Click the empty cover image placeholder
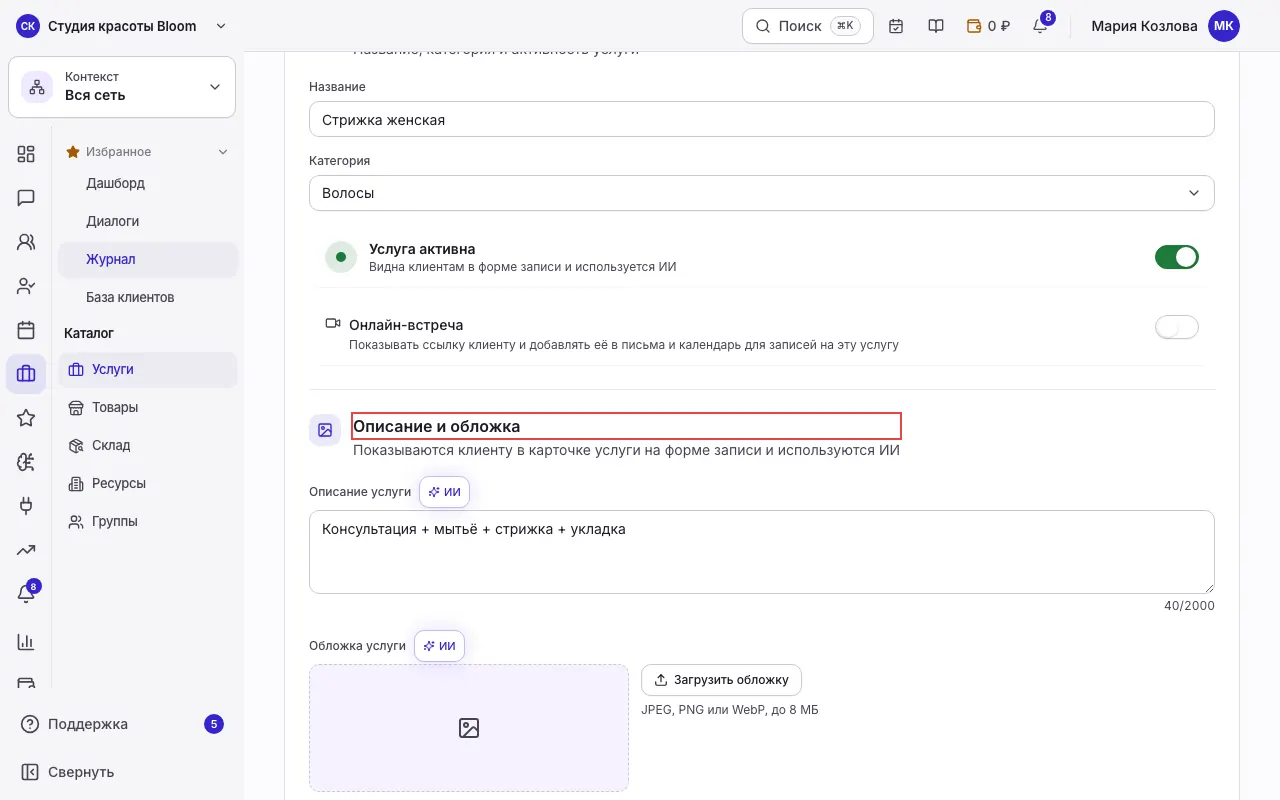This screenshot has height=800, width=1280. pos(469,728)
